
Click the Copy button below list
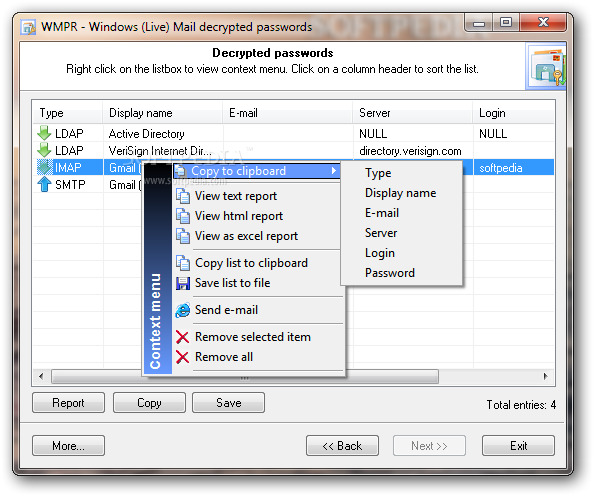coord(149,402)
